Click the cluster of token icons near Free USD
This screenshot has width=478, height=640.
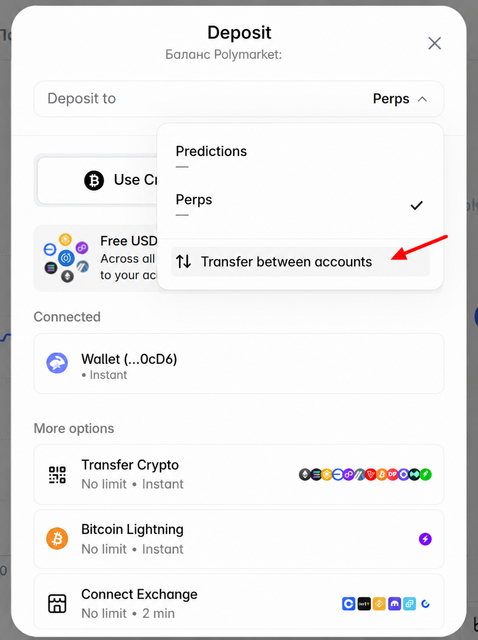click(x=66, y=258)
